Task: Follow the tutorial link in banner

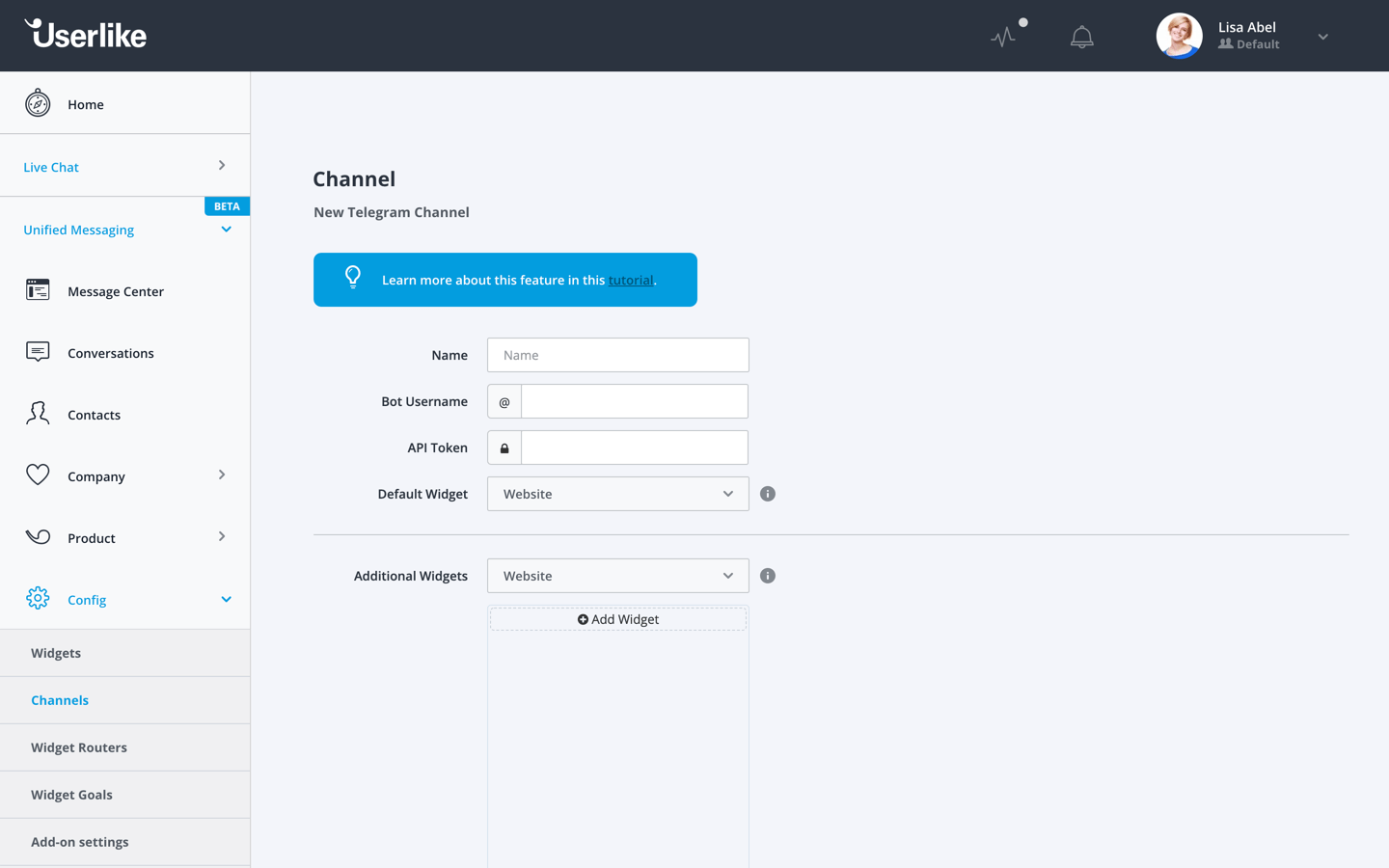Action: 631,280
